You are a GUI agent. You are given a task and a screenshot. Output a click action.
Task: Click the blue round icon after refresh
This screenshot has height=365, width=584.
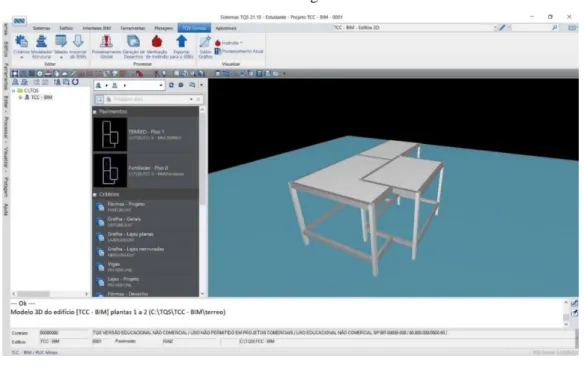coord(181,85)
